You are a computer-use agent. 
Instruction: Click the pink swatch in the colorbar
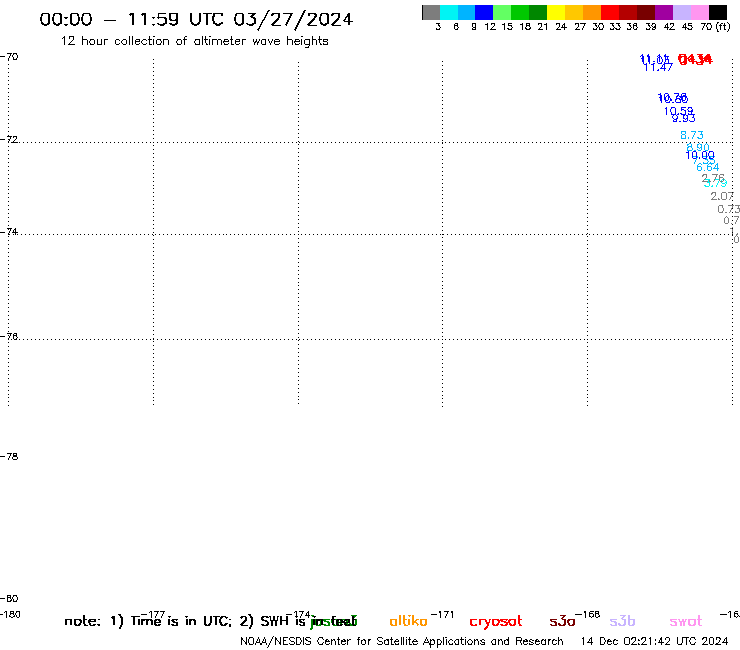[700, 12]
